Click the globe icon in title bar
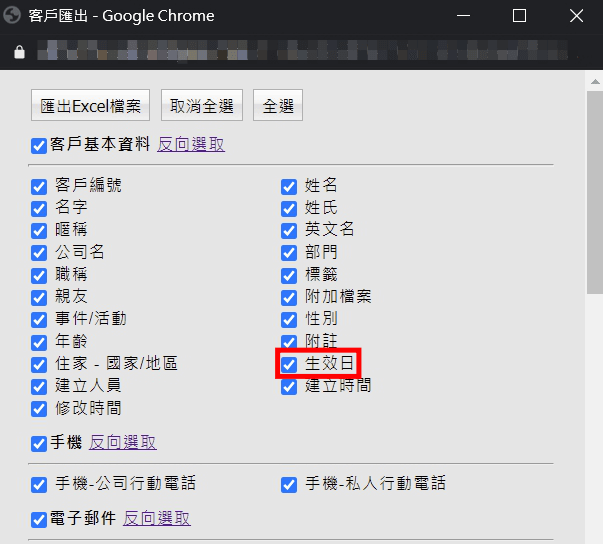This screenshot has height=544, width=603. point(15,16)
